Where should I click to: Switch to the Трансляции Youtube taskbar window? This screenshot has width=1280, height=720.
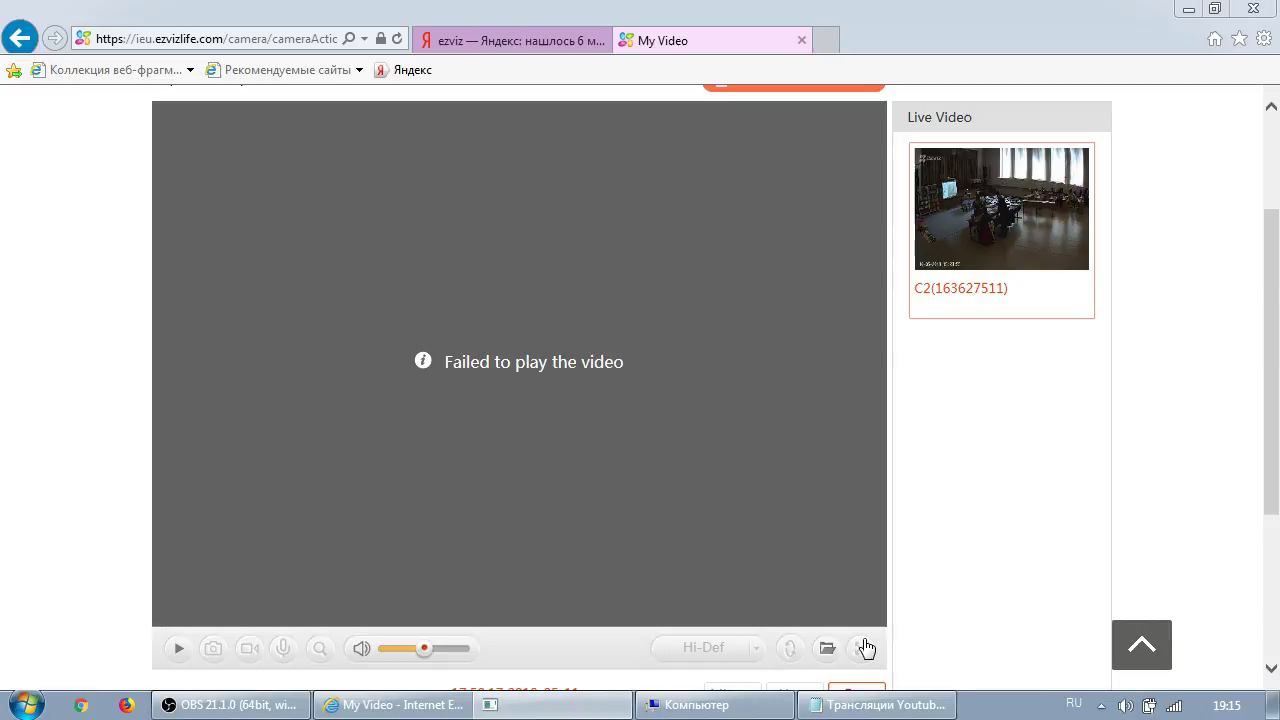coord(877,705)
